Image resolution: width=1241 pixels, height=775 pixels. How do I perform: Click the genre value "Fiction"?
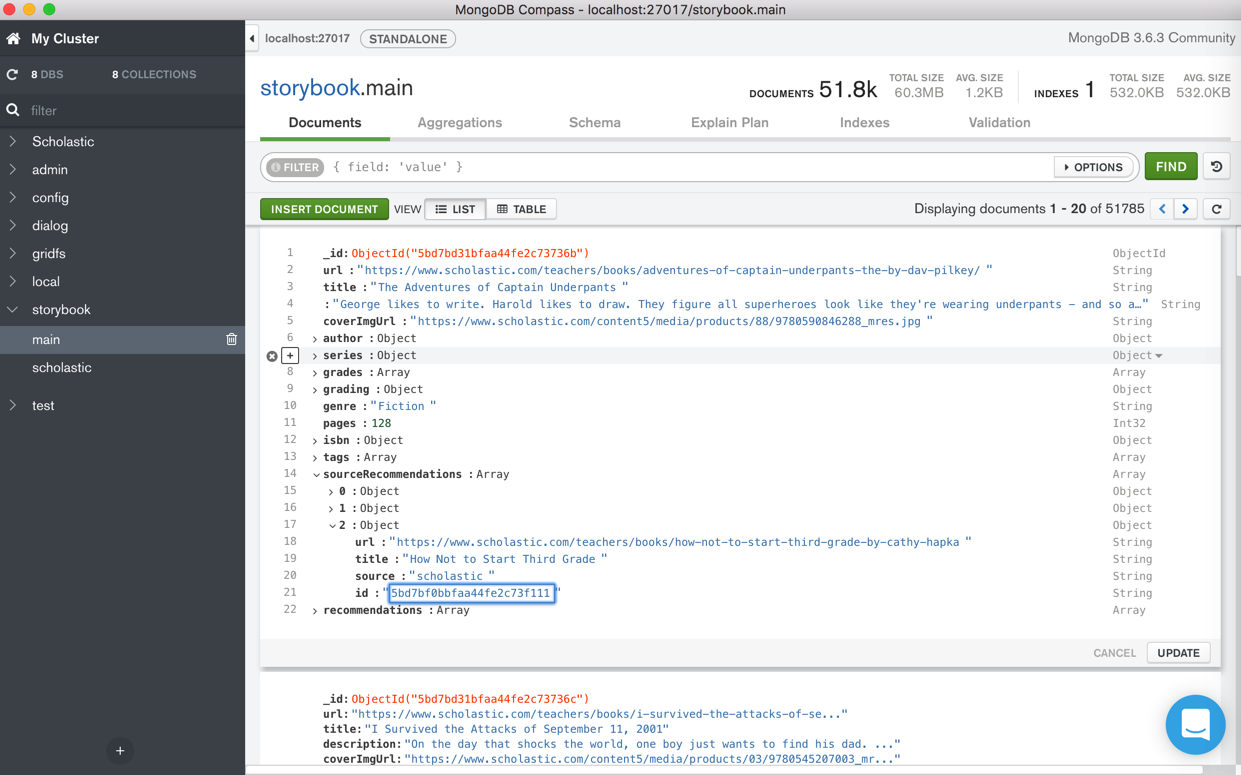tap(403, 407)
